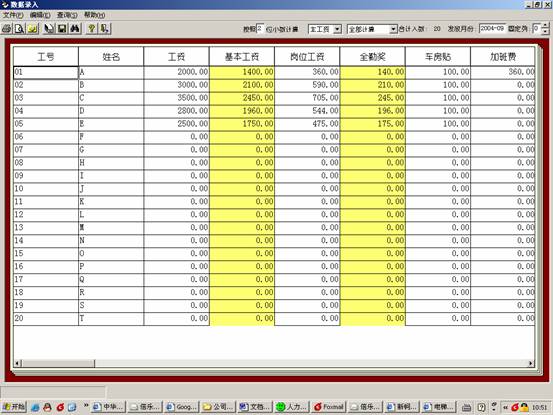This screenshot has height=415, width=553.
Task: Expand the 主工资 dropdown arrow
Action: (337, 29)
